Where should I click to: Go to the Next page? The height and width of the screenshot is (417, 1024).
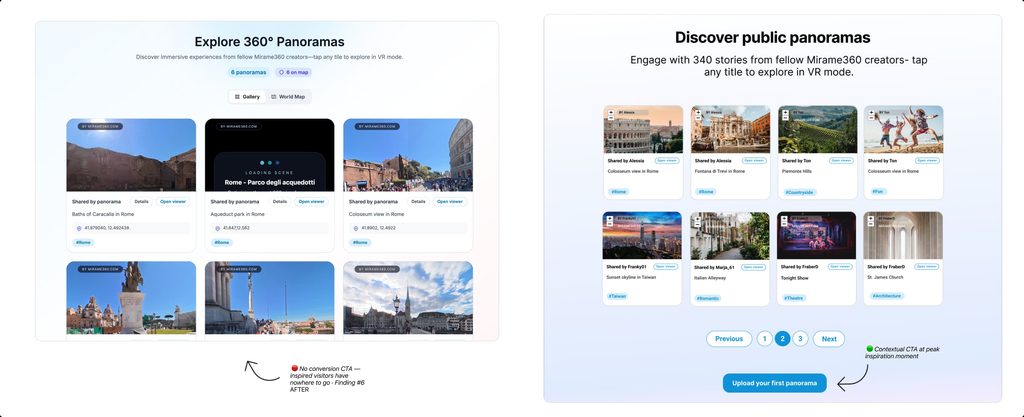829,339
